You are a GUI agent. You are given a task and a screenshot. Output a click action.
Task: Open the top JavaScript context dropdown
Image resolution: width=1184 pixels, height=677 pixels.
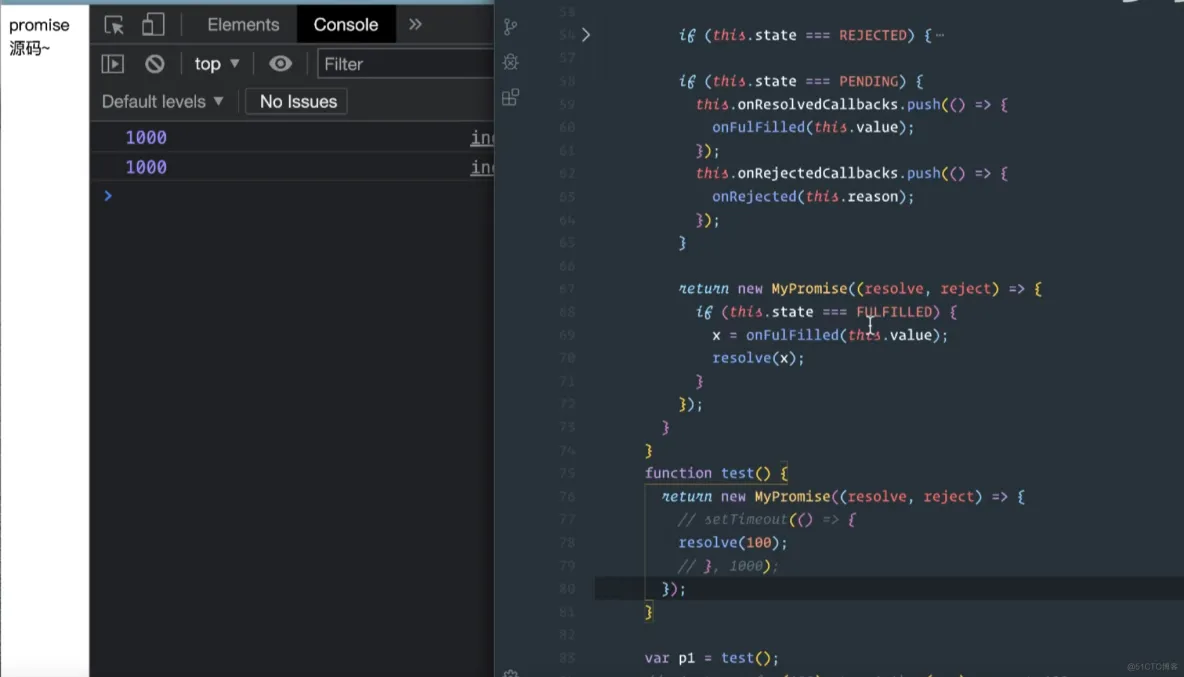tap(217, 64)
